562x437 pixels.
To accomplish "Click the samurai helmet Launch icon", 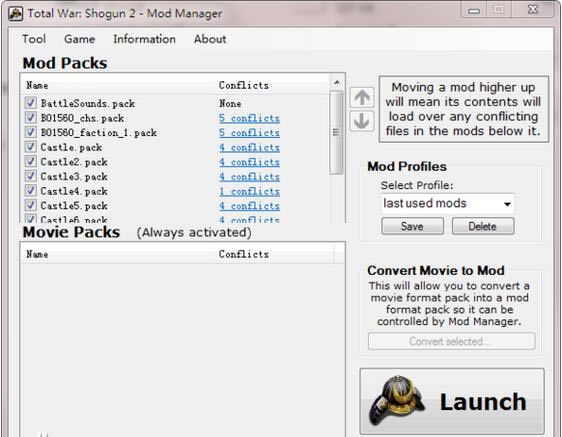I will tap(397, 401).
